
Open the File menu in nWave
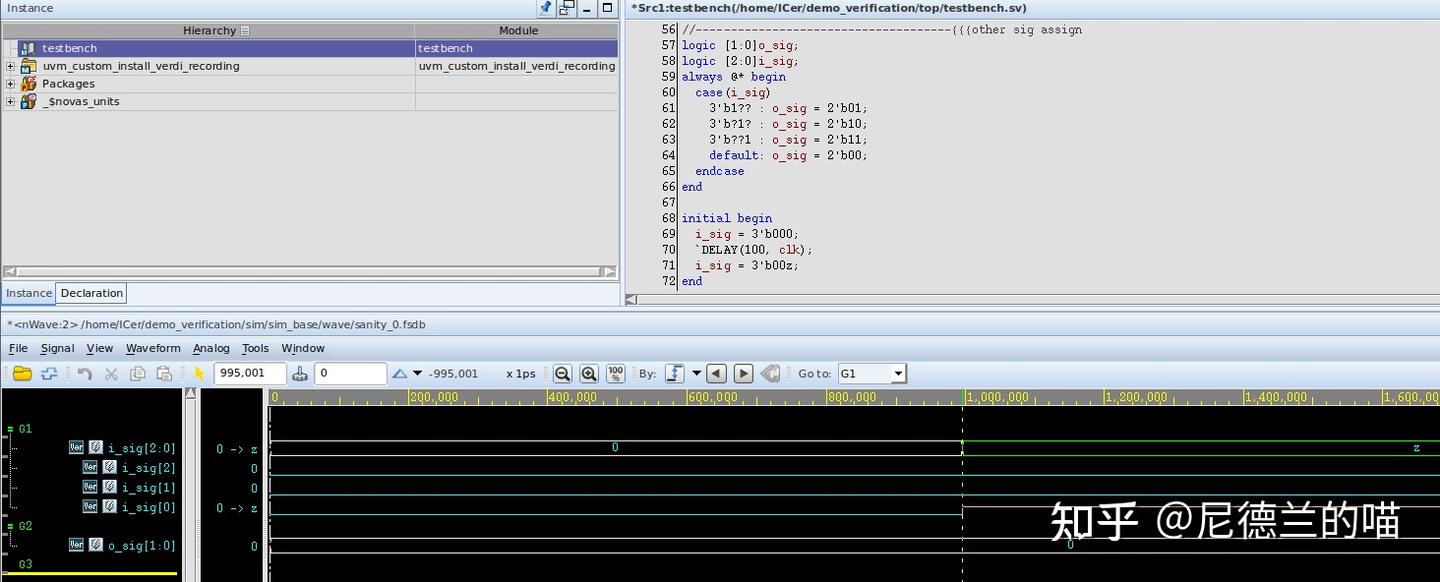[18, 348]
